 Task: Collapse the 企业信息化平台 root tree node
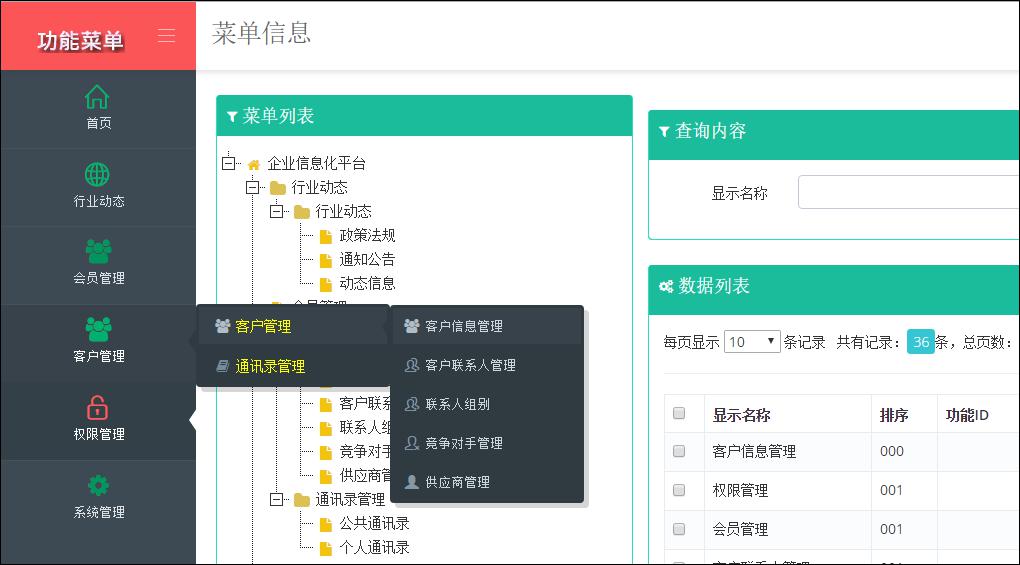point(228,163)
